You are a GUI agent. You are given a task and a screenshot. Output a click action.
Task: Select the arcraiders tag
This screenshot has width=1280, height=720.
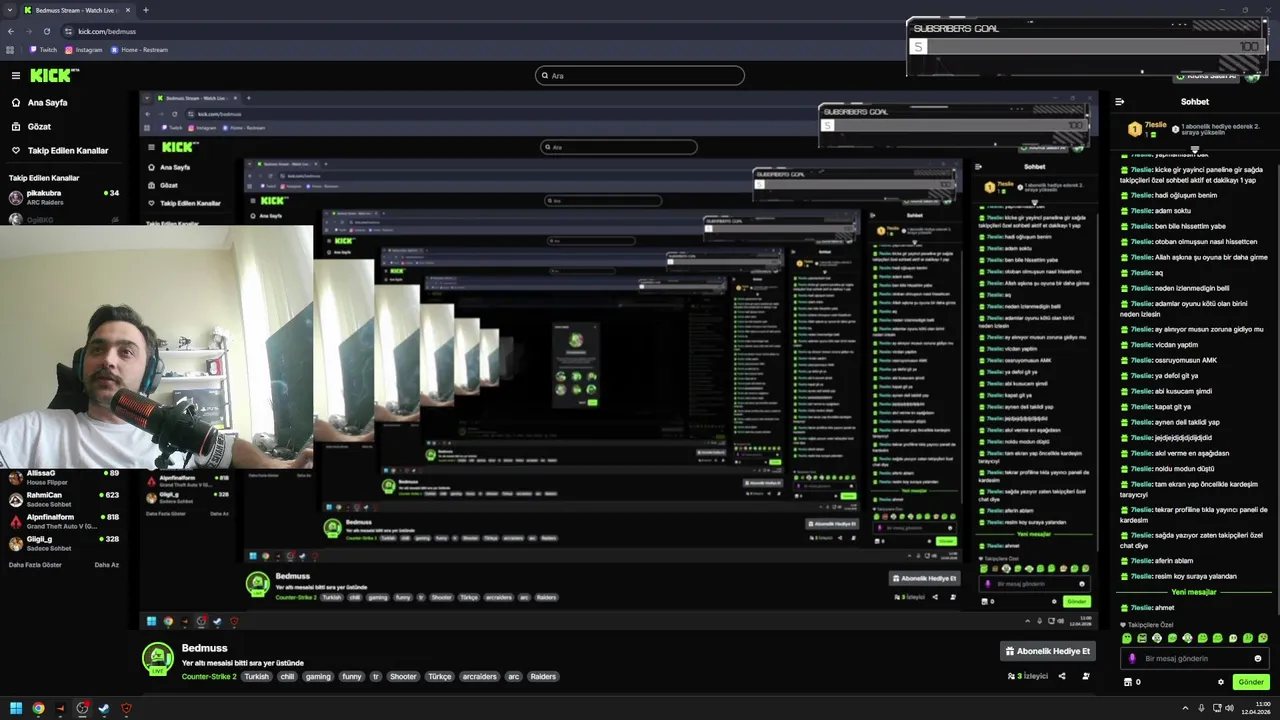480,677
